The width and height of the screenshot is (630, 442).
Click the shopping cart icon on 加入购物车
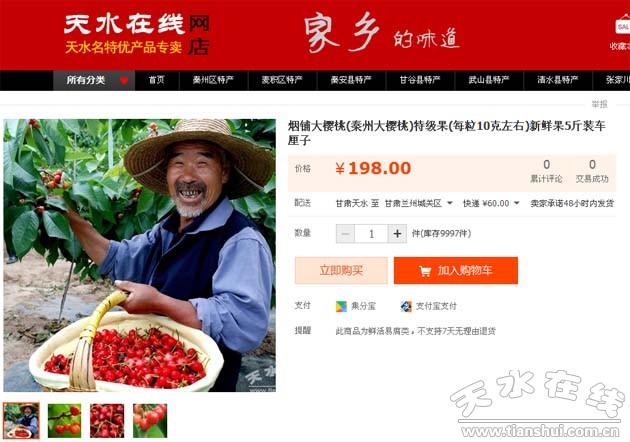coord(425,271)
